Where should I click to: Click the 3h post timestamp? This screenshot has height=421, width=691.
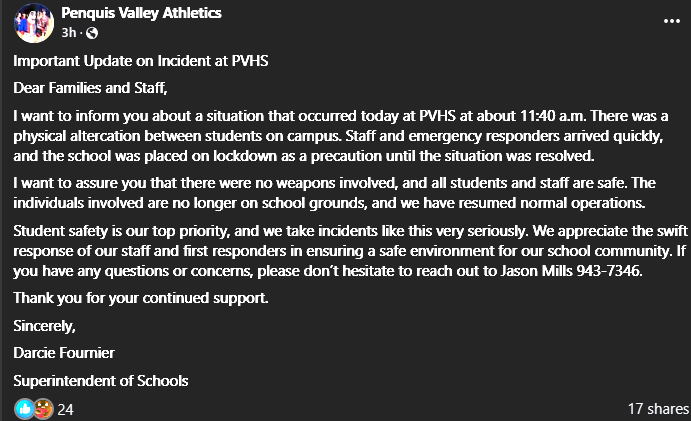[68, 33]
